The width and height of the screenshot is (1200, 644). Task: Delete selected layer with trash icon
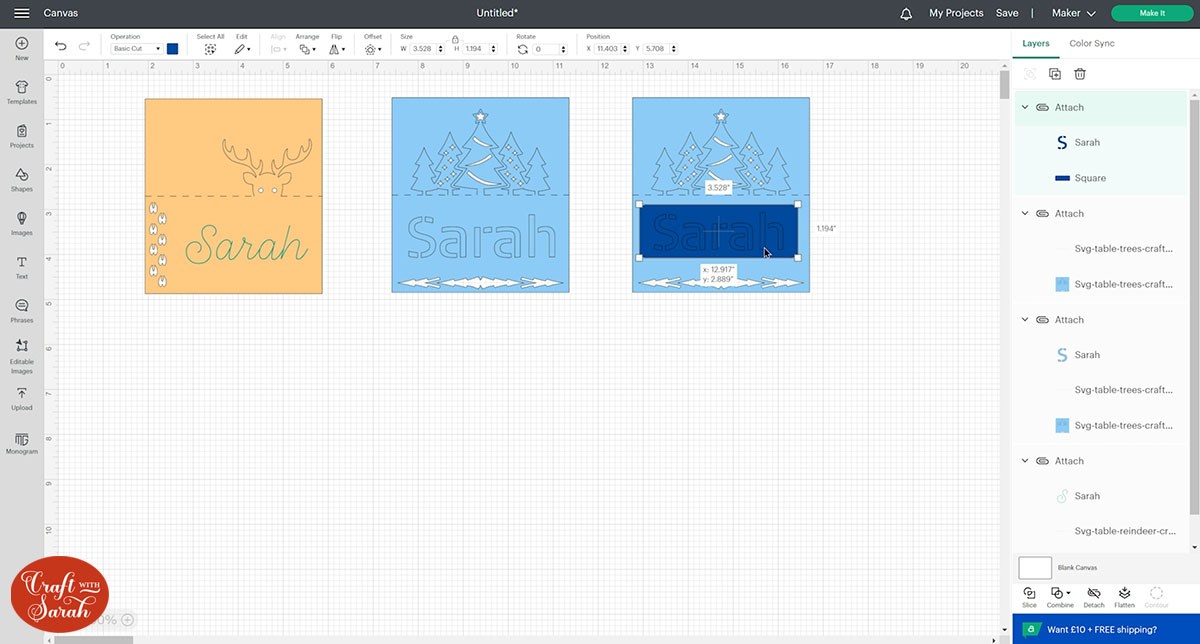[1080, 74]
